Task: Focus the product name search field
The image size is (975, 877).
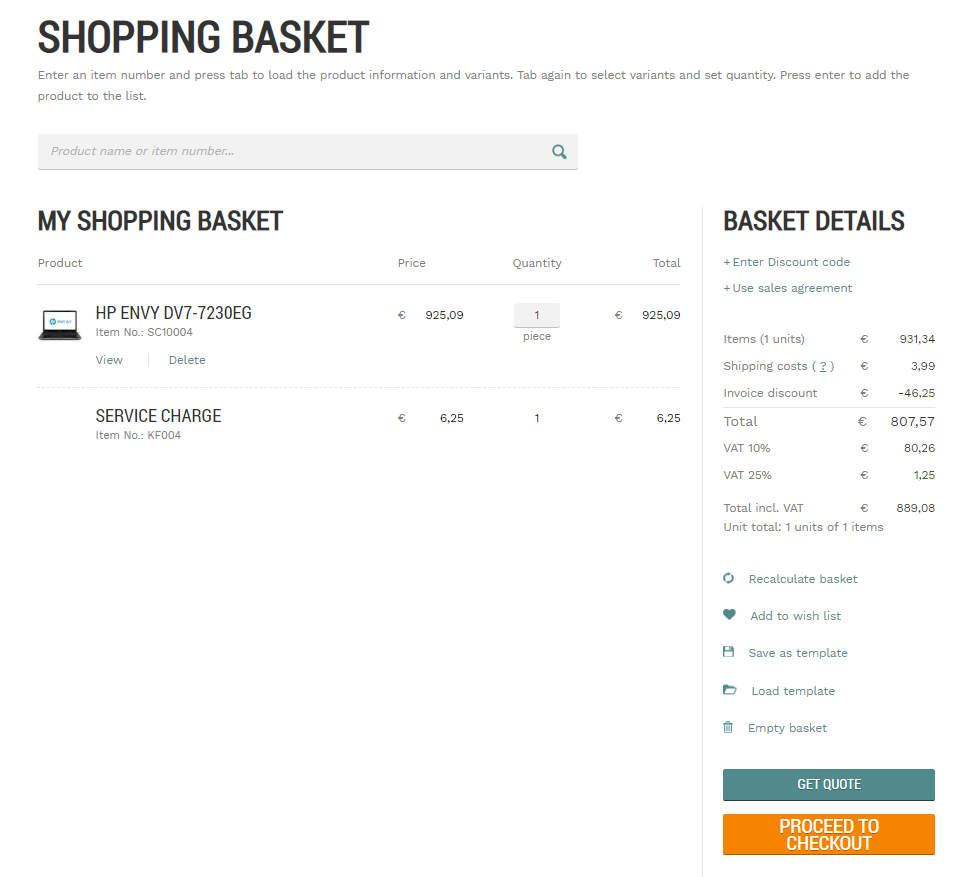Action: pyautogui.click(x=308, y=152)
